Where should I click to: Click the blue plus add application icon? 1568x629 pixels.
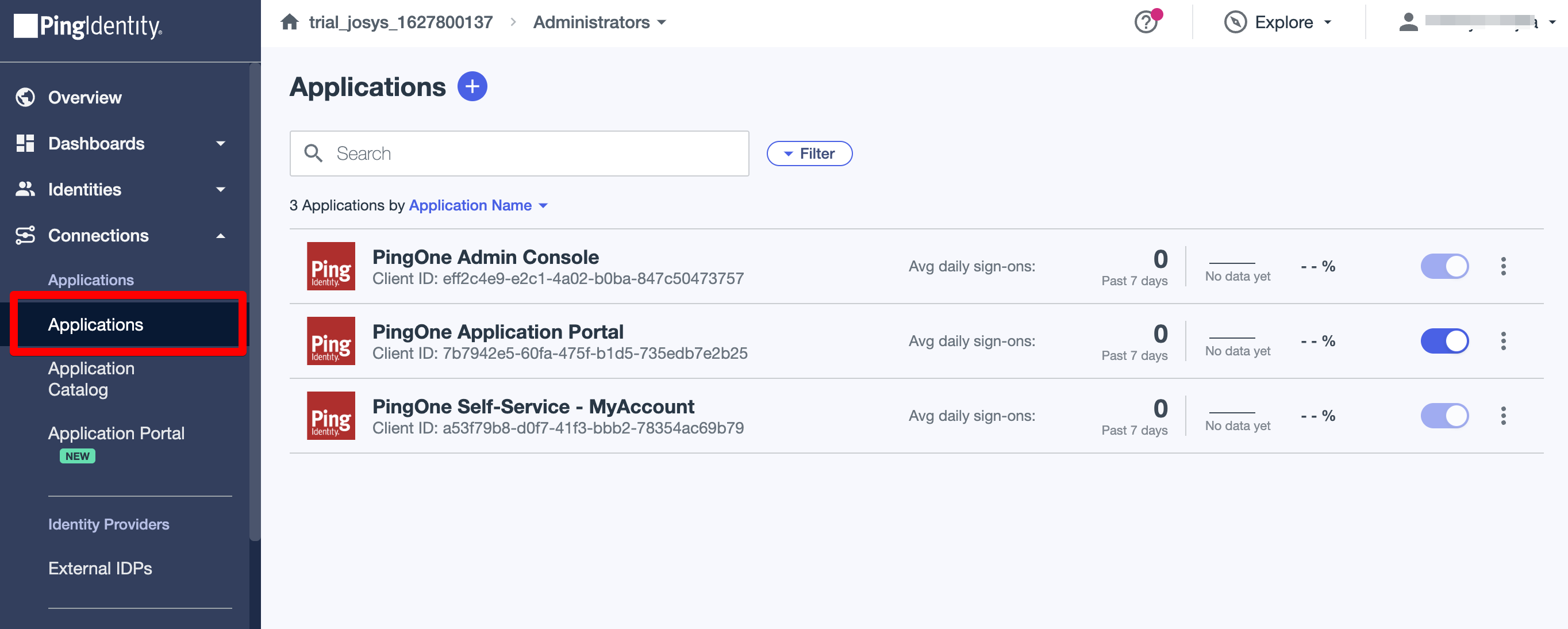pyautogui.click(x=472, y=86)
